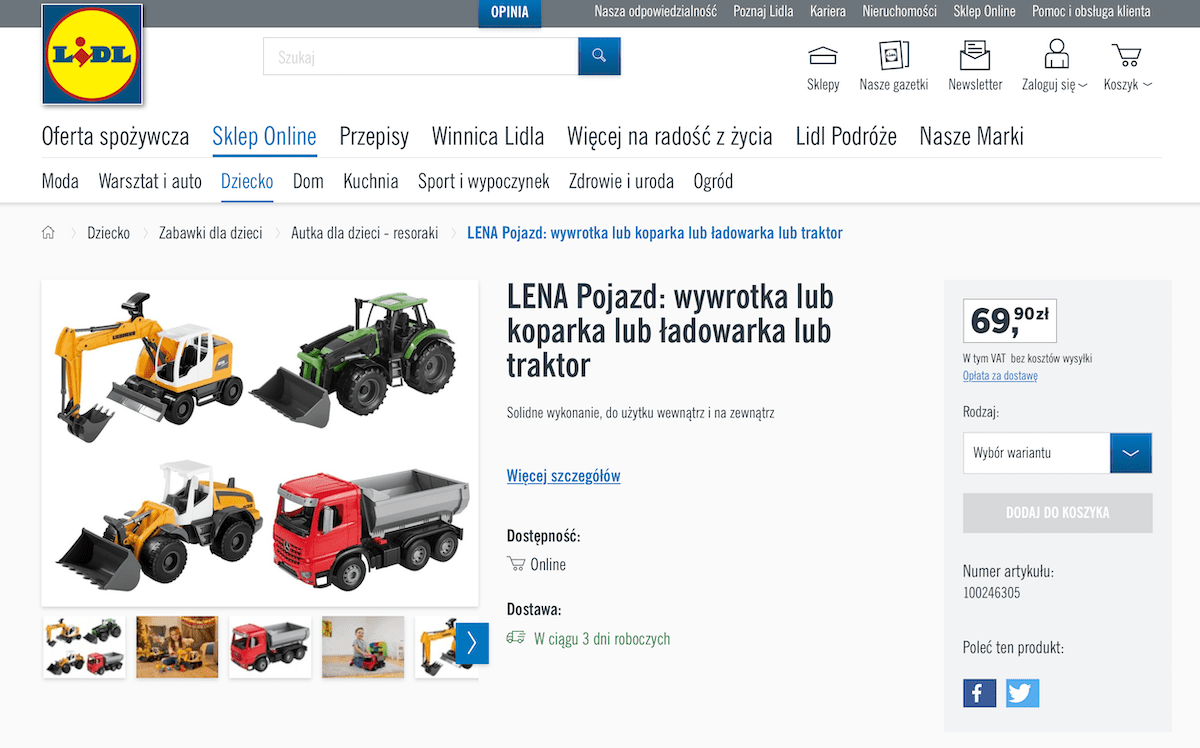Open Sklep Online in top bar

point(984,12)
